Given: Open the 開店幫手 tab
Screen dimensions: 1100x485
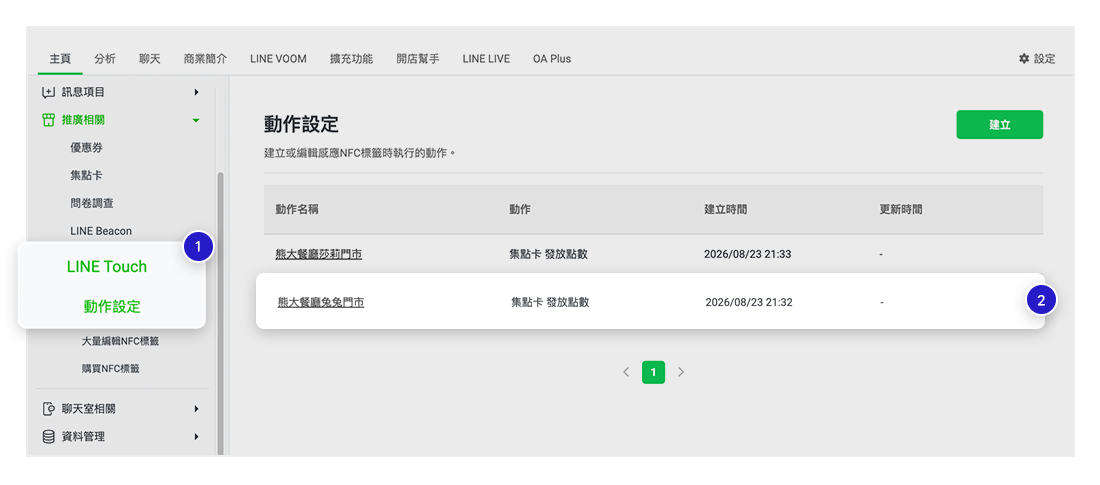Looking at the screenshot, I should [x=417, y=59].
